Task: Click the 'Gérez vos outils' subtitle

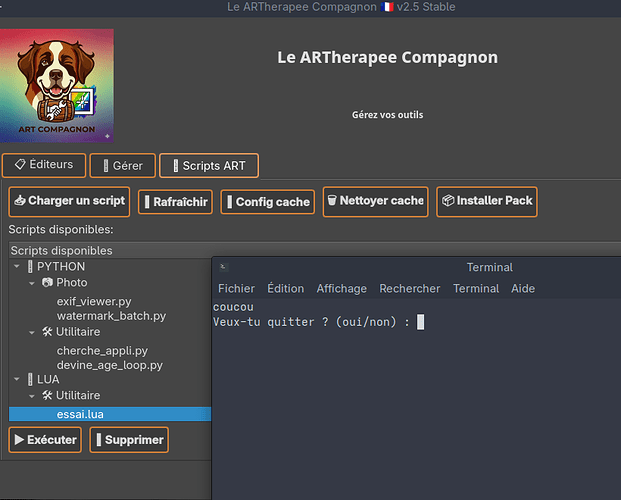Action: click(x=387, y=115)
